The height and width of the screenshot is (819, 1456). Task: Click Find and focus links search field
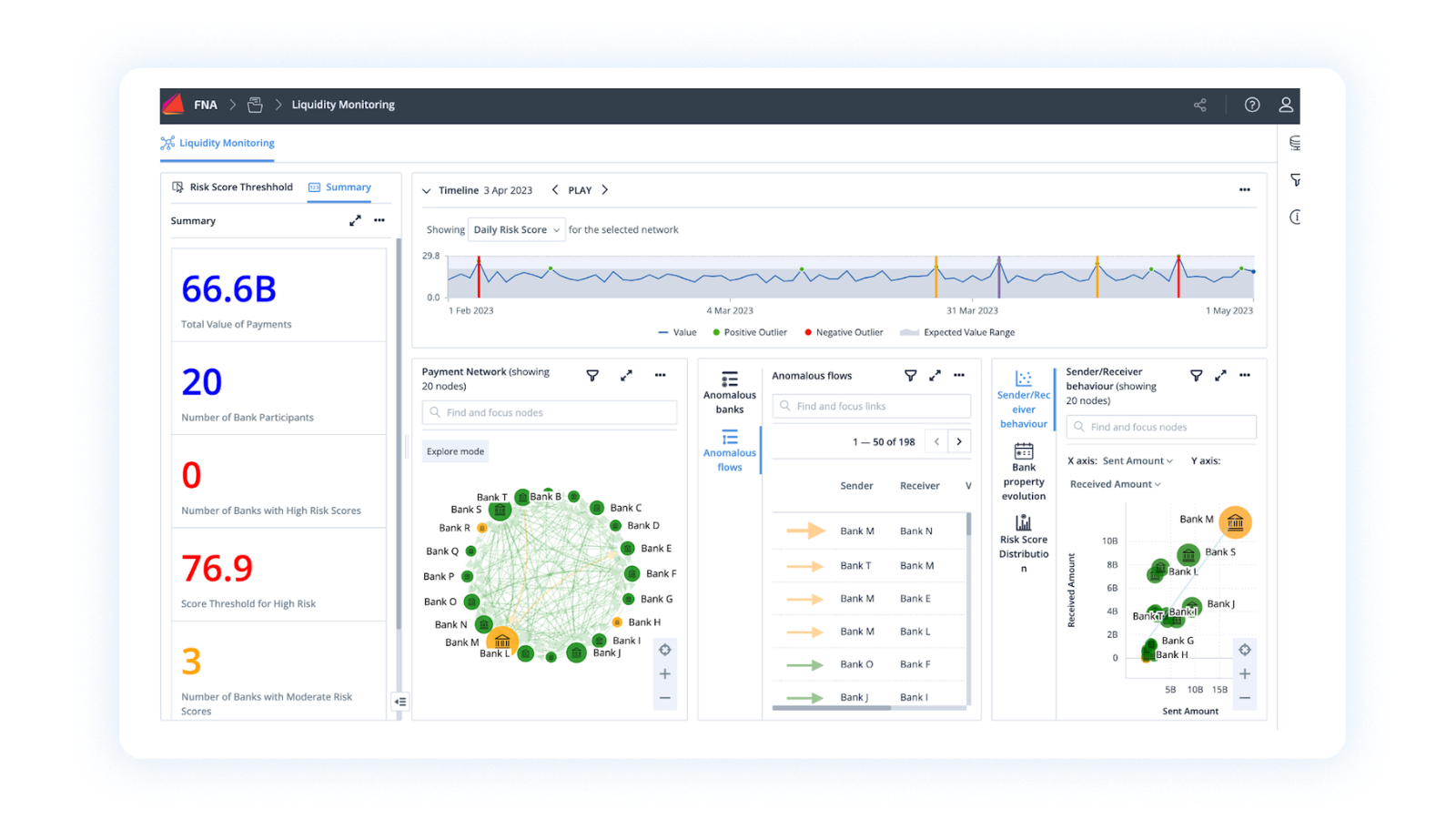(x=872, y=406)
